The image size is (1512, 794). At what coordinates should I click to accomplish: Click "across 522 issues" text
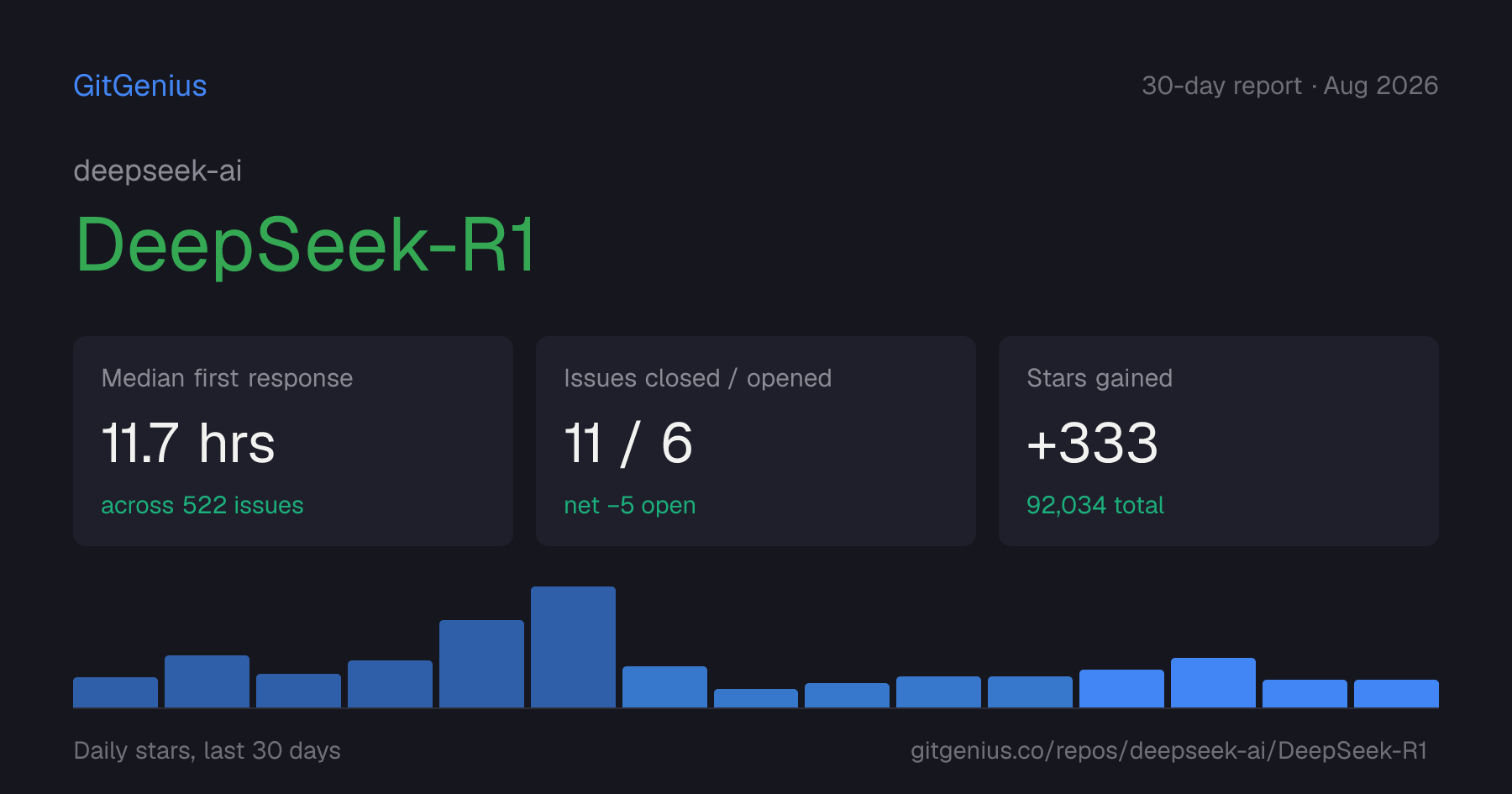tap(202, 505)
